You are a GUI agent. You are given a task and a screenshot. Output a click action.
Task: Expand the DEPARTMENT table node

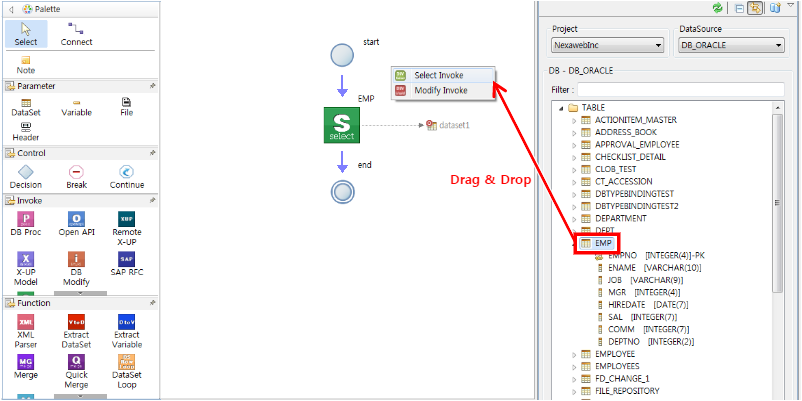[x=574, y=217]
